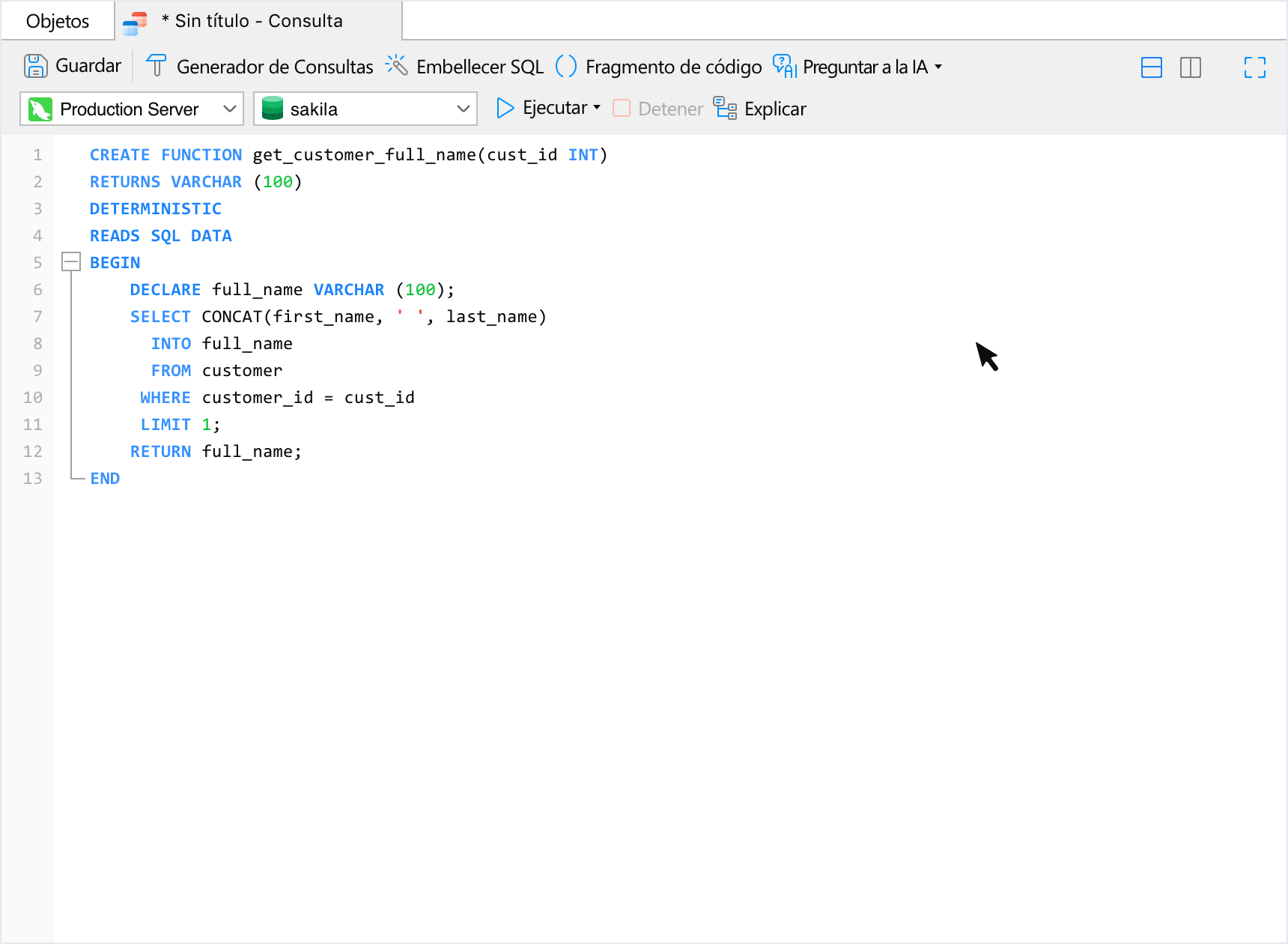Expand Preguntar a la IA dropdown arrow
This screenshot has width=1288, height=944.
click(938, 67)
